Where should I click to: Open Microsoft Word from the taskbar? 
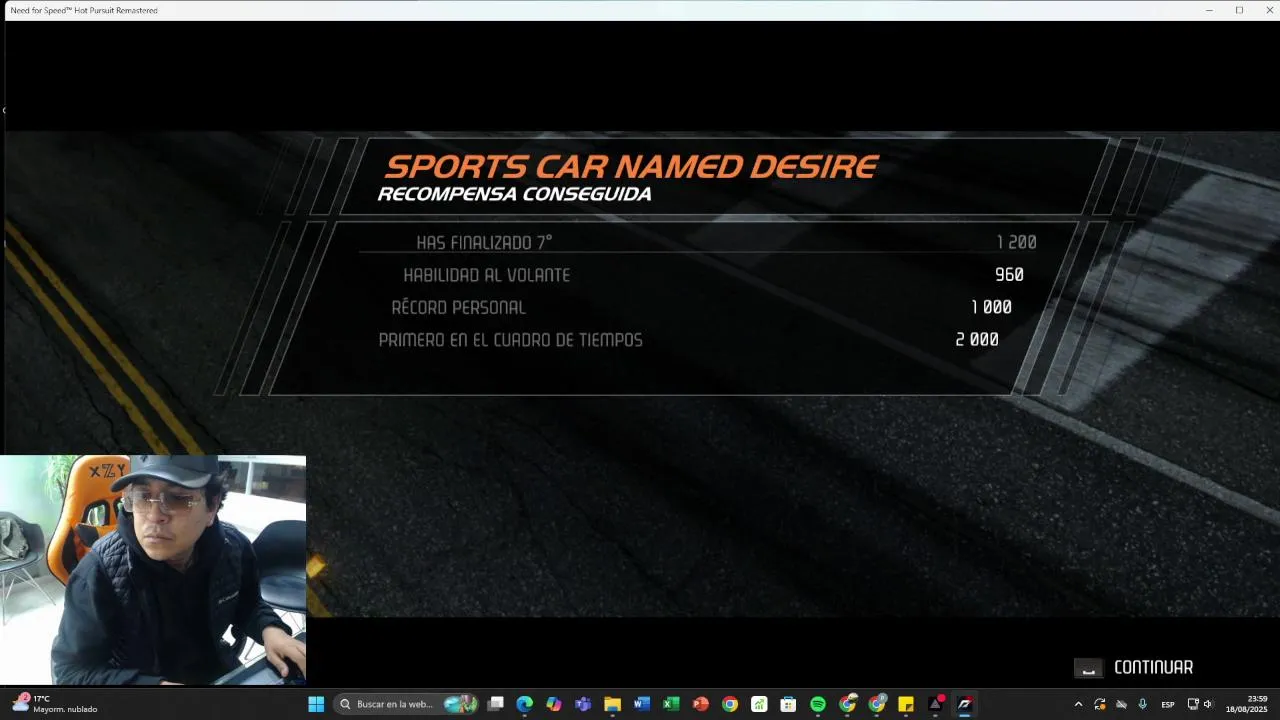(641, 704)
